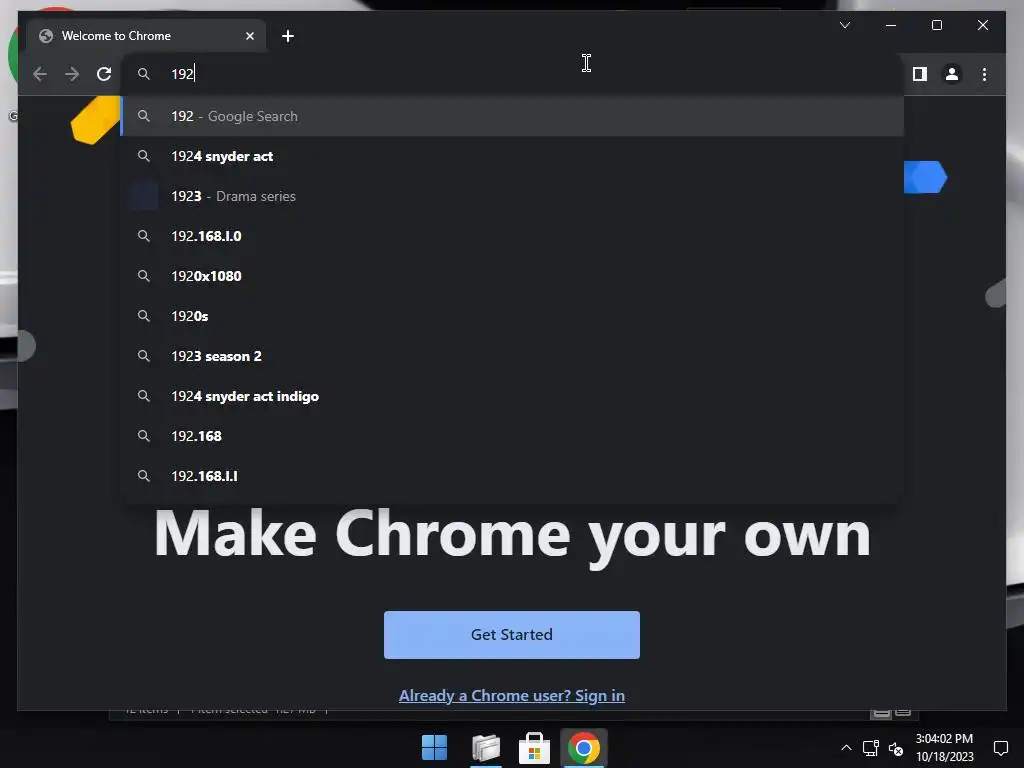Choose the '1923 season 2' suggestion

pos(513,356)
